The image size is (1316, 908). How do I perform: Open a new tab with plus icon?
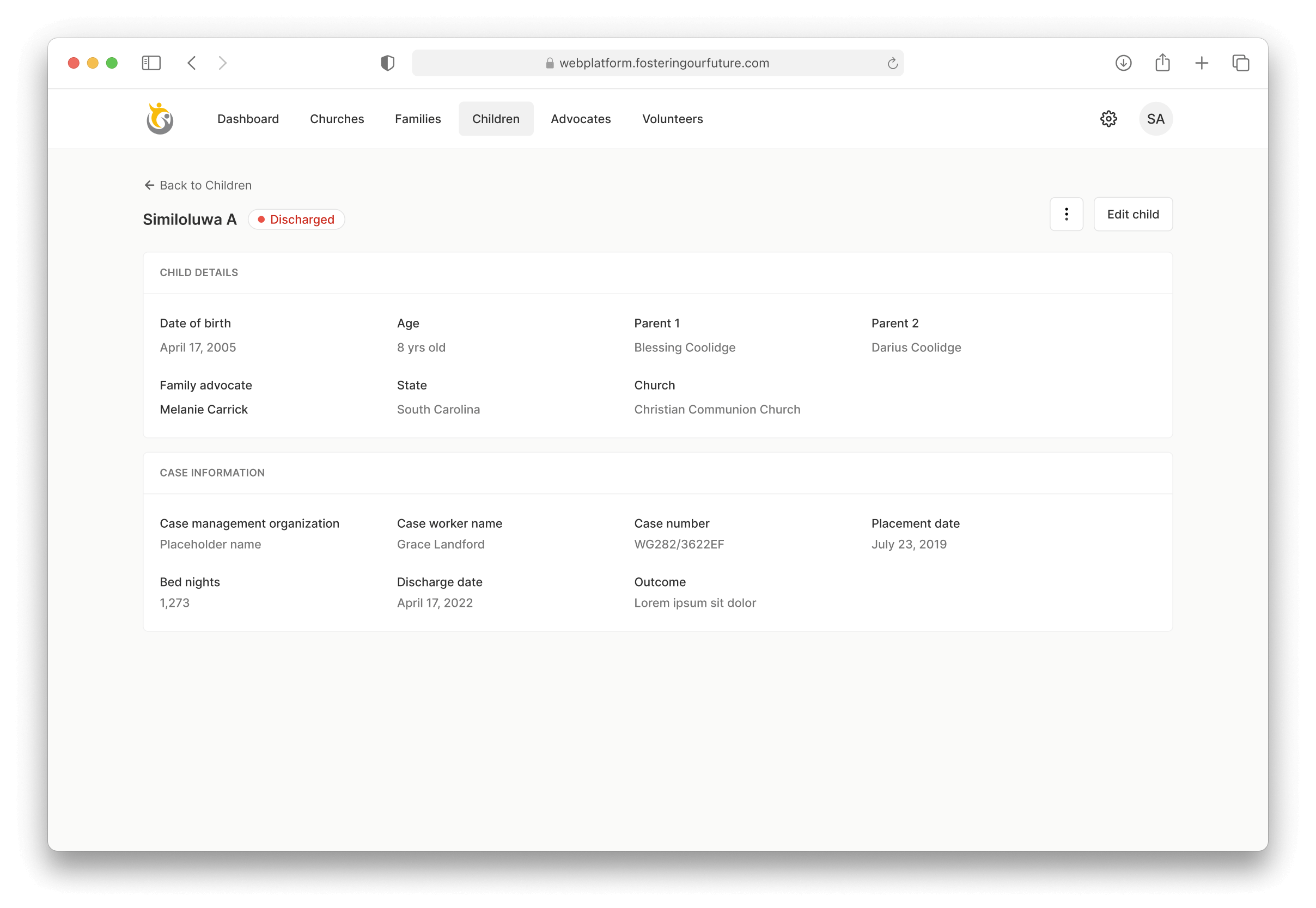(x=1201, y=63)
